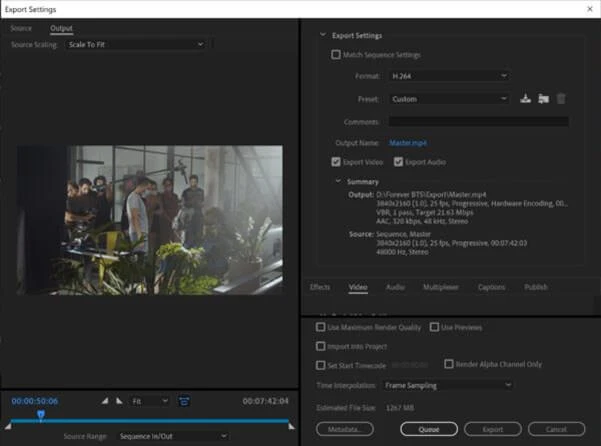This screenshot has width=601, height=446.
Task: Click the out-point triangle at timeline end
Action: 291,426
